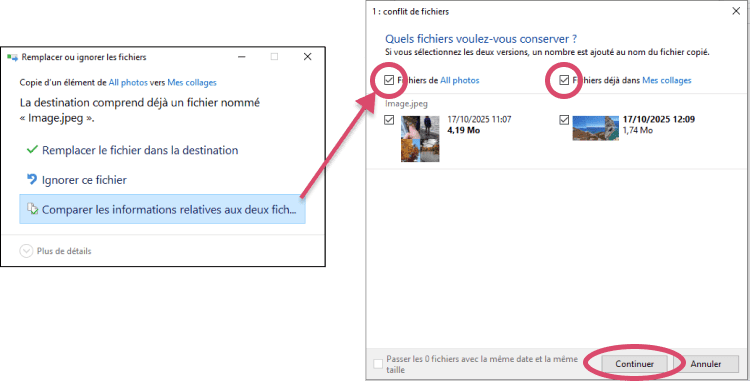Click compare files icon beside Comparer
The width and height of the screenshot is (750, 381).
pos(32,209)
